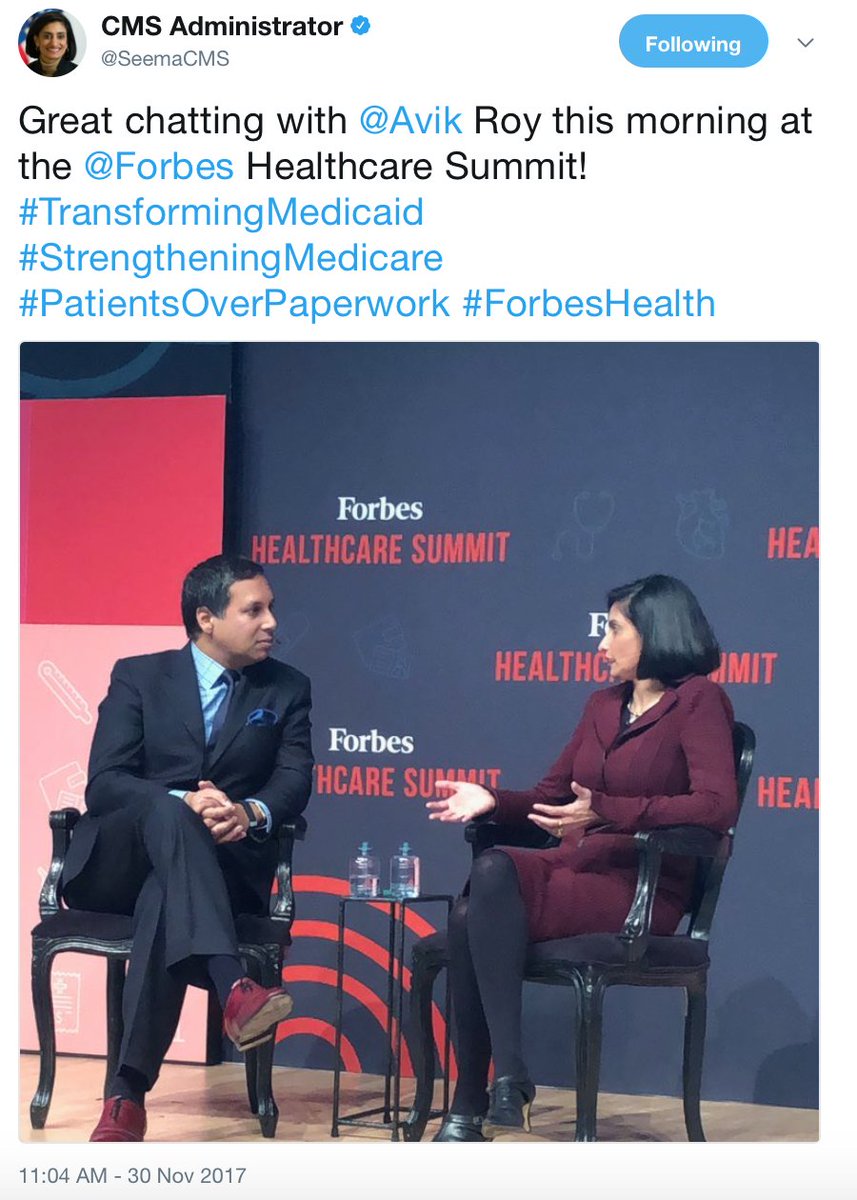Enlarge the Forbes Healthcare Summit photo
Viewport: 857px width, 1200px height.
tap(419, 742)
